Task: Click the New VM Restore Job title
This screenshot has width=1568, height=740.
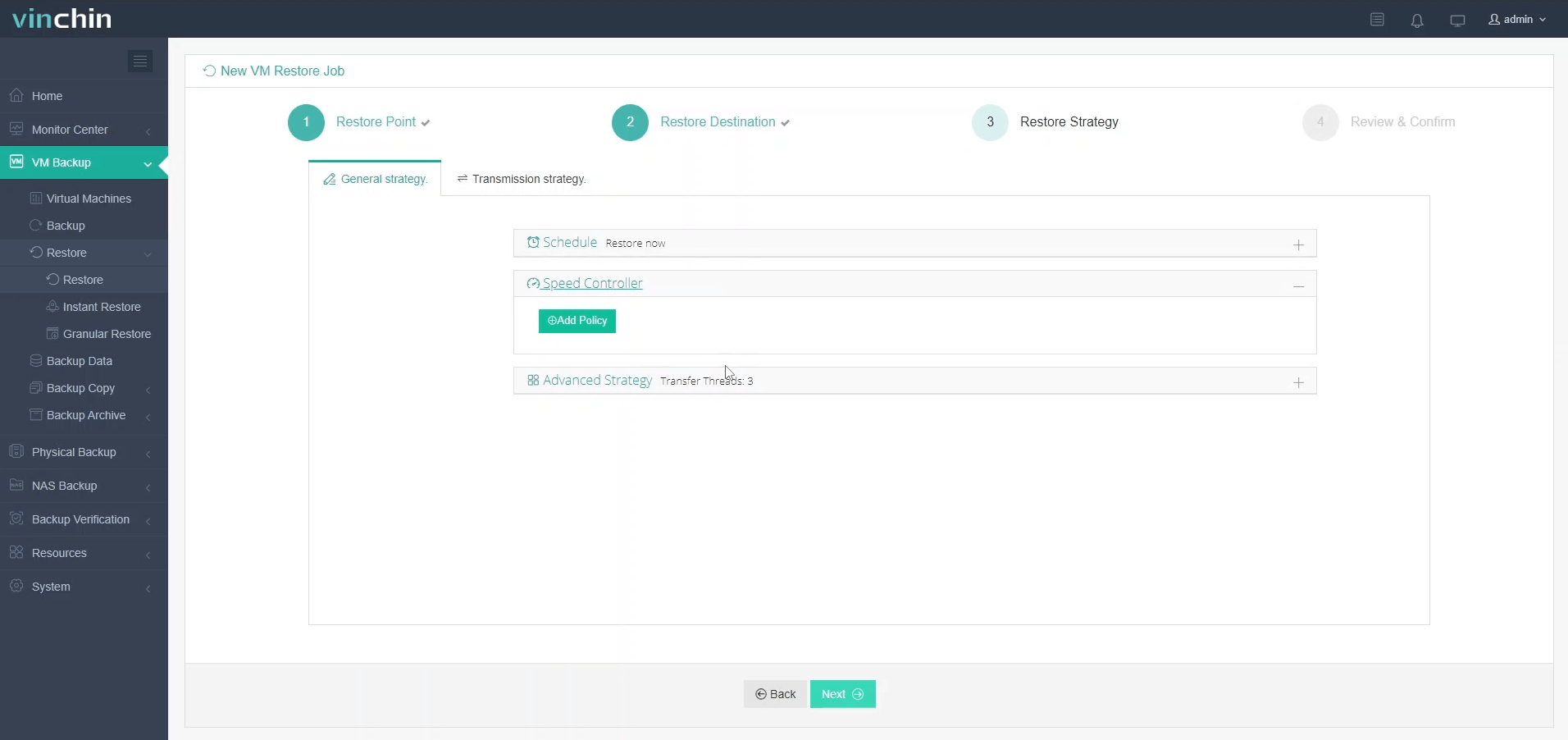Action: click(282, 71)
